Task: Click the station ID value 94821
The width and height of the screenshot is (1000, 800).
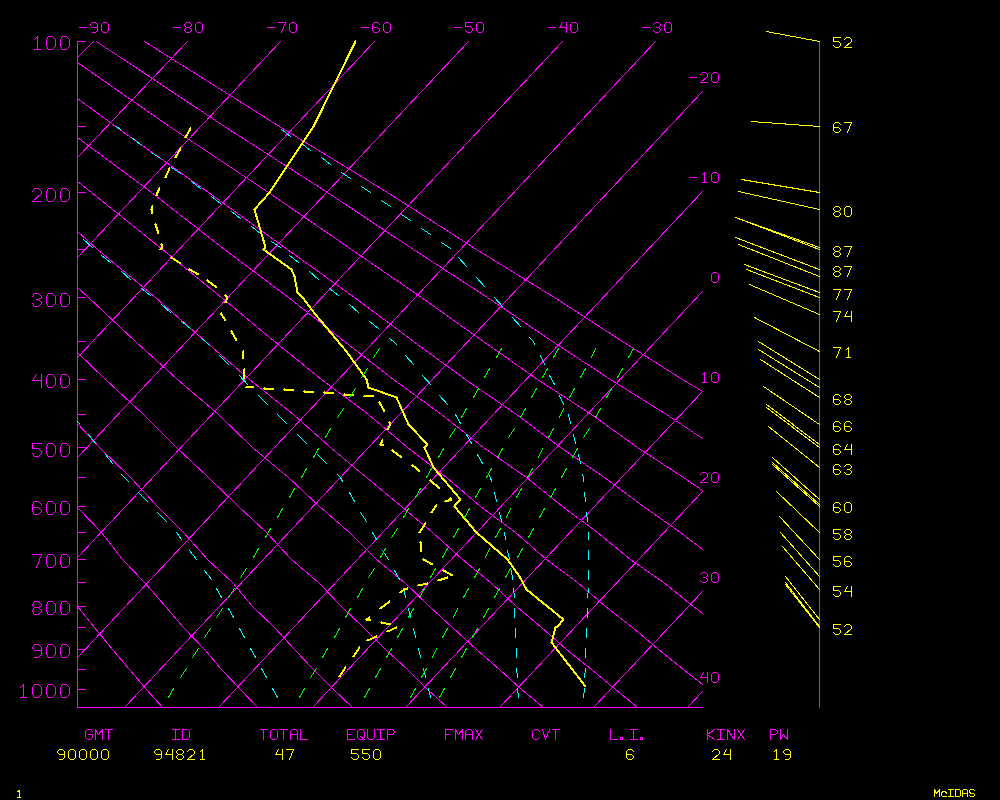Action: click(x=180, y=755)
